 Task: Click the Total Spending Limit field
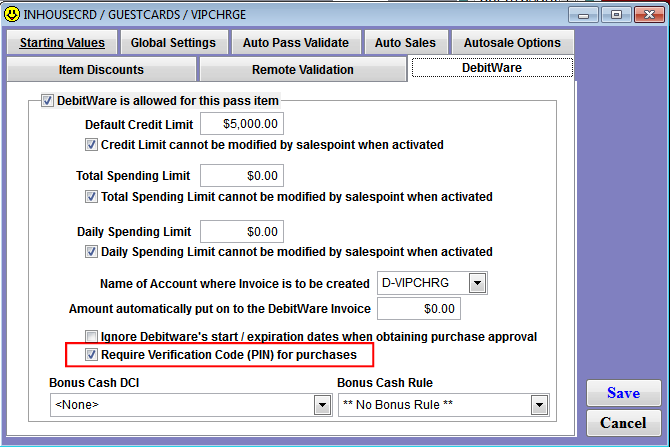coord(242,176)
